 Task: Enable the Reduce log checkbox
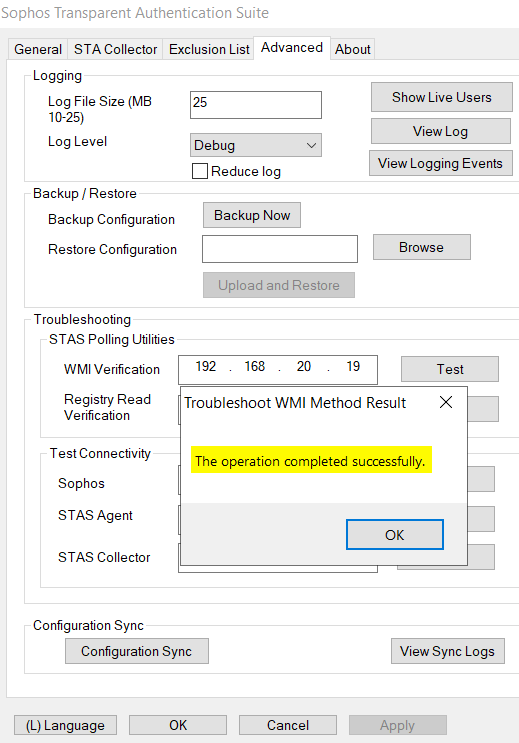click(200, 171)
